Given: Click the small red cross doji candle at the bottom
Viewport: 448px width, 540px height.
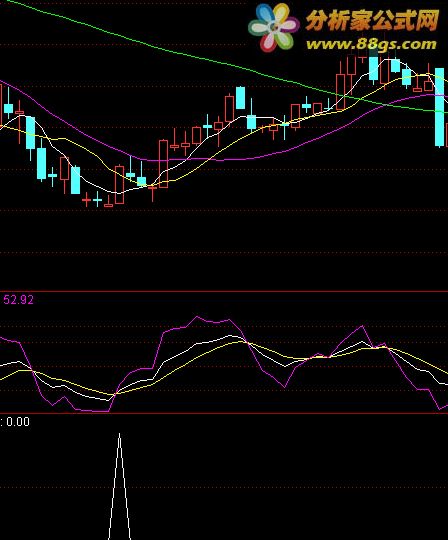Looking at the screenshot, I should click(86, 199).
